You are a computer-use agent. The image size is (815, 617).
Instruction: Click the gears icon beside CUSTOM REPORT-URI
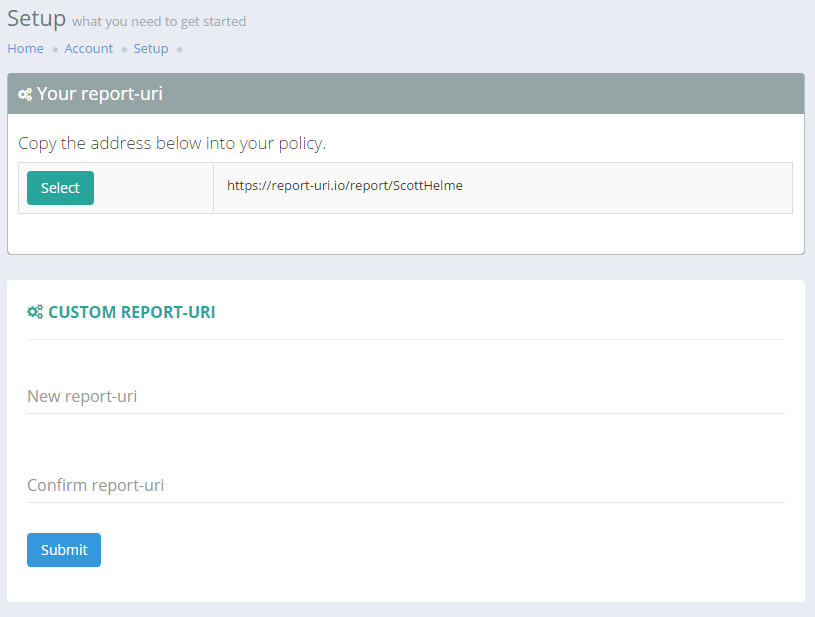coord(35,312)
